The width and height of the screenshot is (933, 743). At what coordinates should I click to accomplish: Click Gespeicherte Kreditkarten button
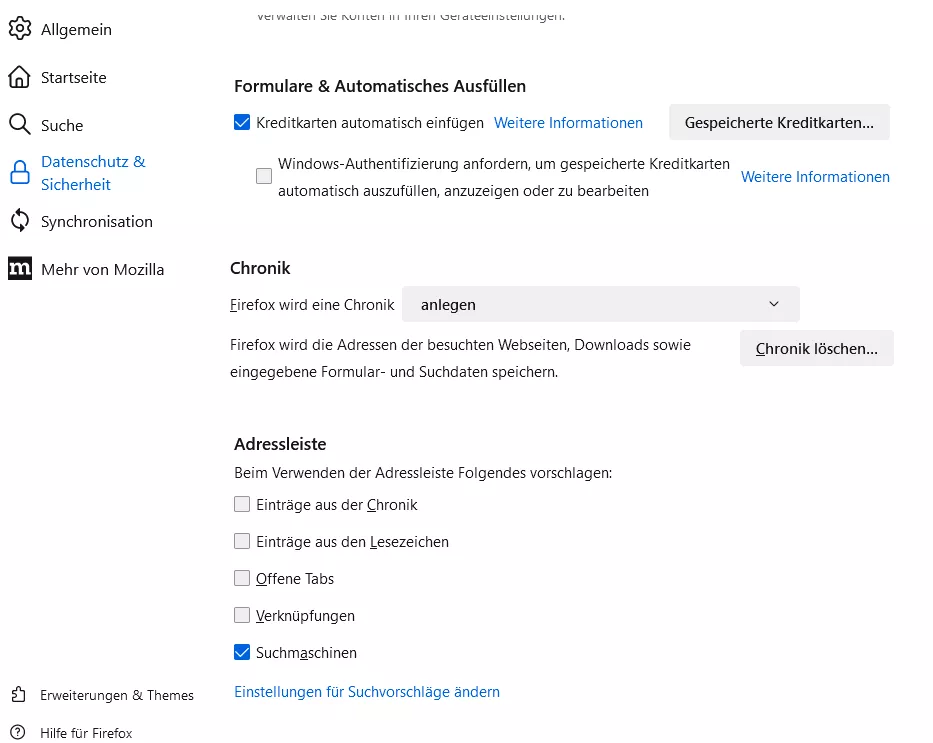pos(779,123)
